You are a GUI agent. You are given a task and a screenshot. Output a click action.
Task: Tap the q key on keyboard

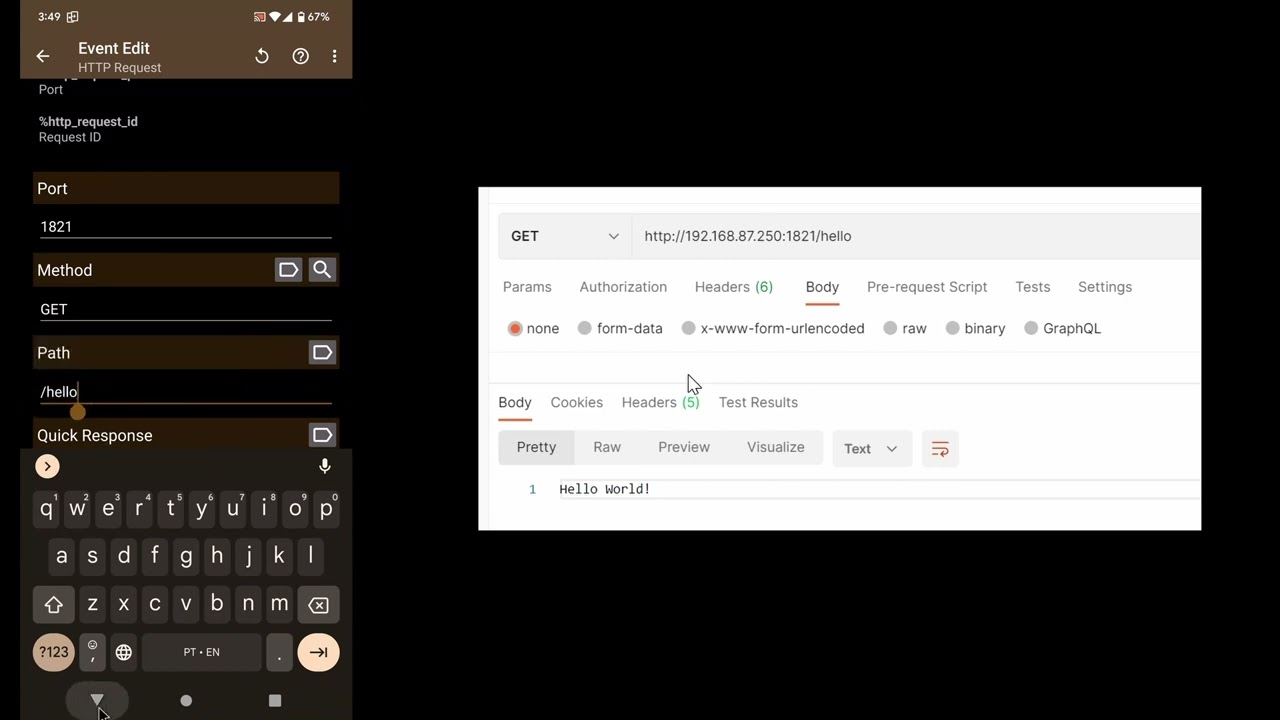point(46,509)
